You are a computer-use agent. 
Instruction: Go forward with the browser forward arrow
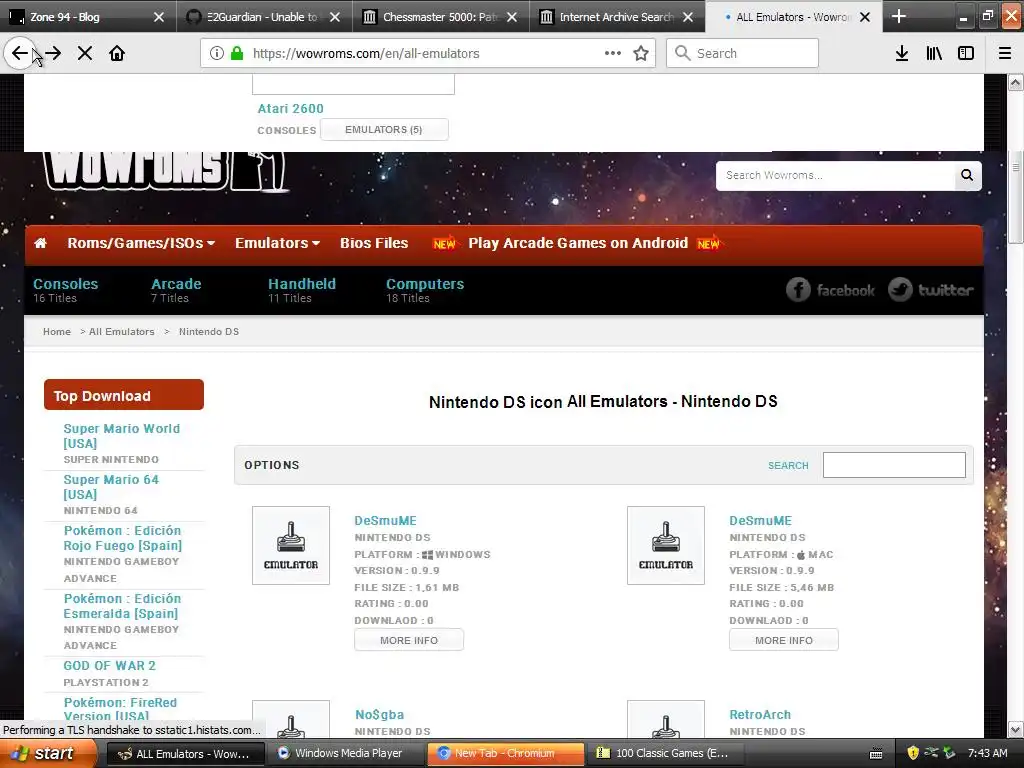click(x=54, y=53)
